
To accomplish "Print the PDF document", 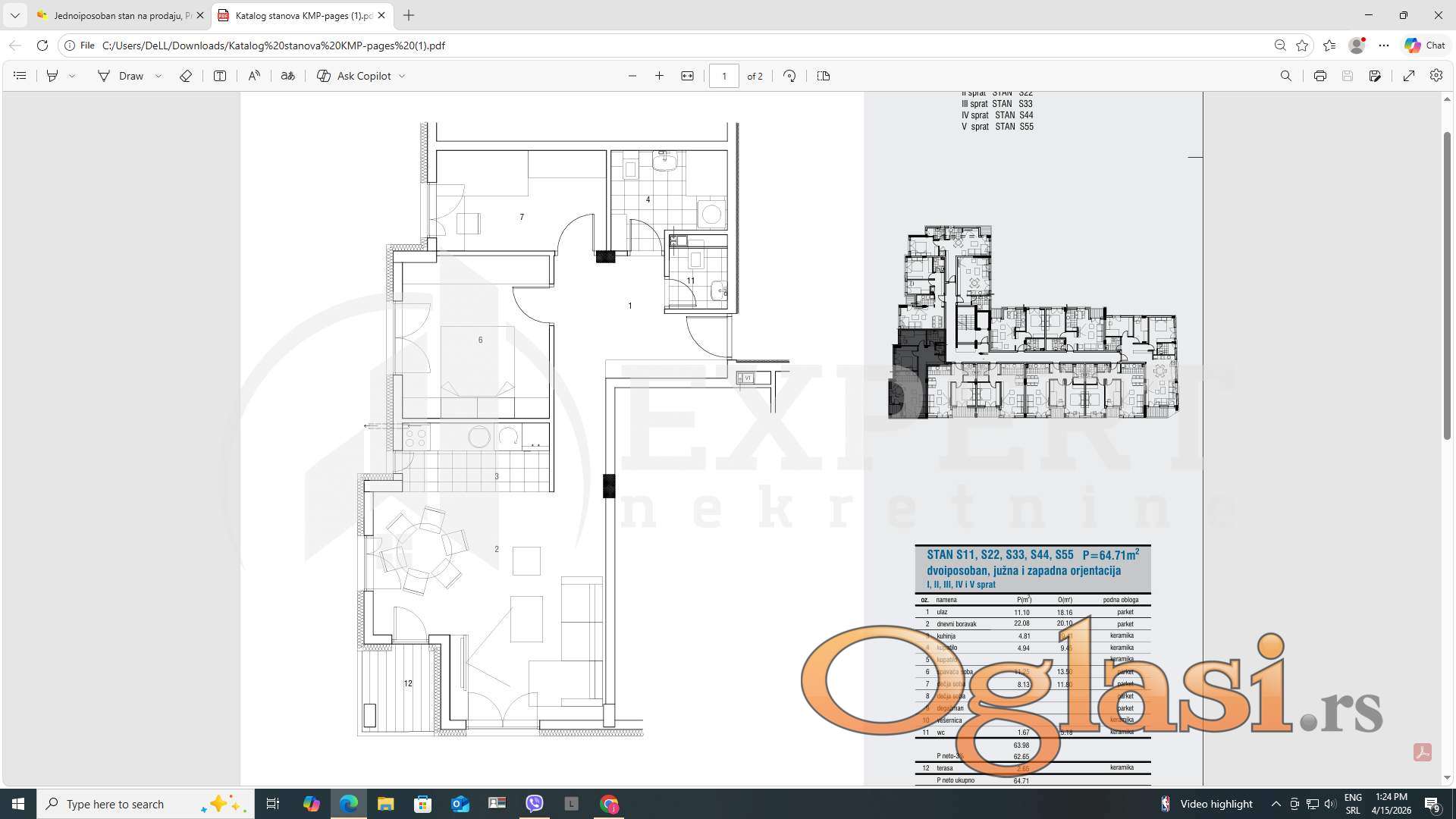I will click(1319, 76).
